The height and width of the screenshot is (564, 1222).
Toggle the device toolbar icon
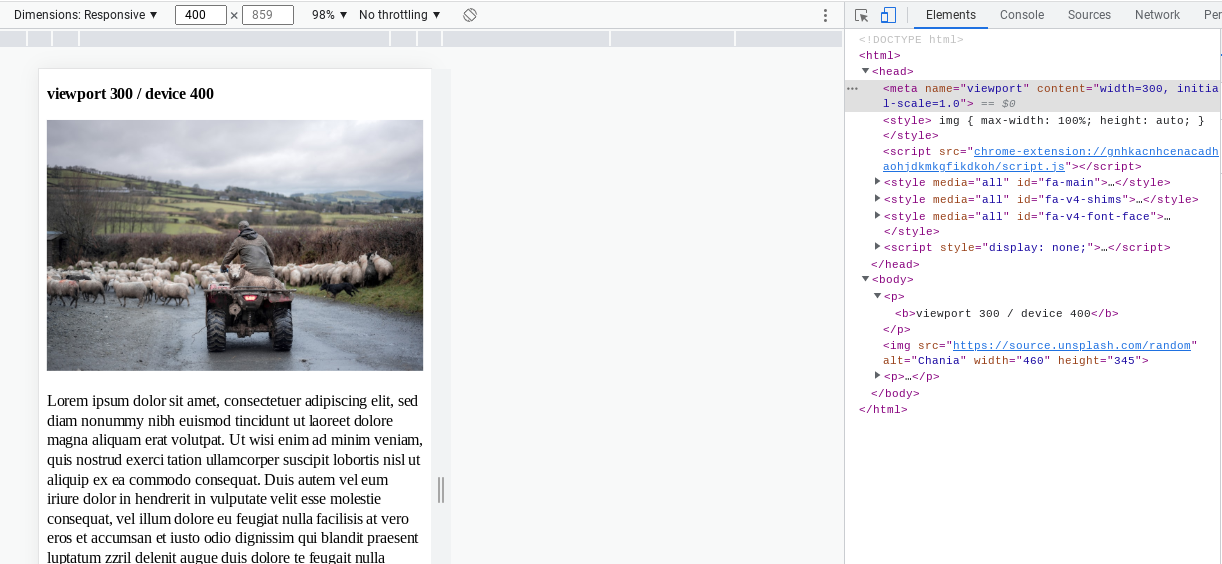click(888, 15)
